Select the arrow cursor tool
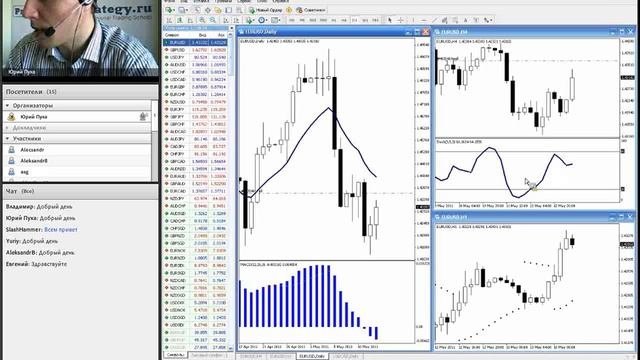This screenshot has height=360, width=640. tap(390, 20)
